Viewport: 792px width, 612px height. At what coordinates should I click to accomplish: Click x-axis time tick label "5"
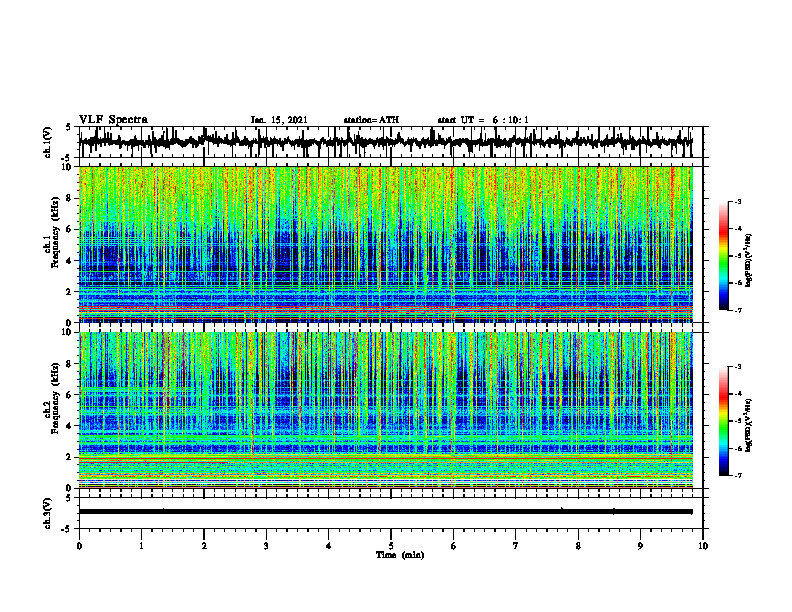(x=391, y=546)
